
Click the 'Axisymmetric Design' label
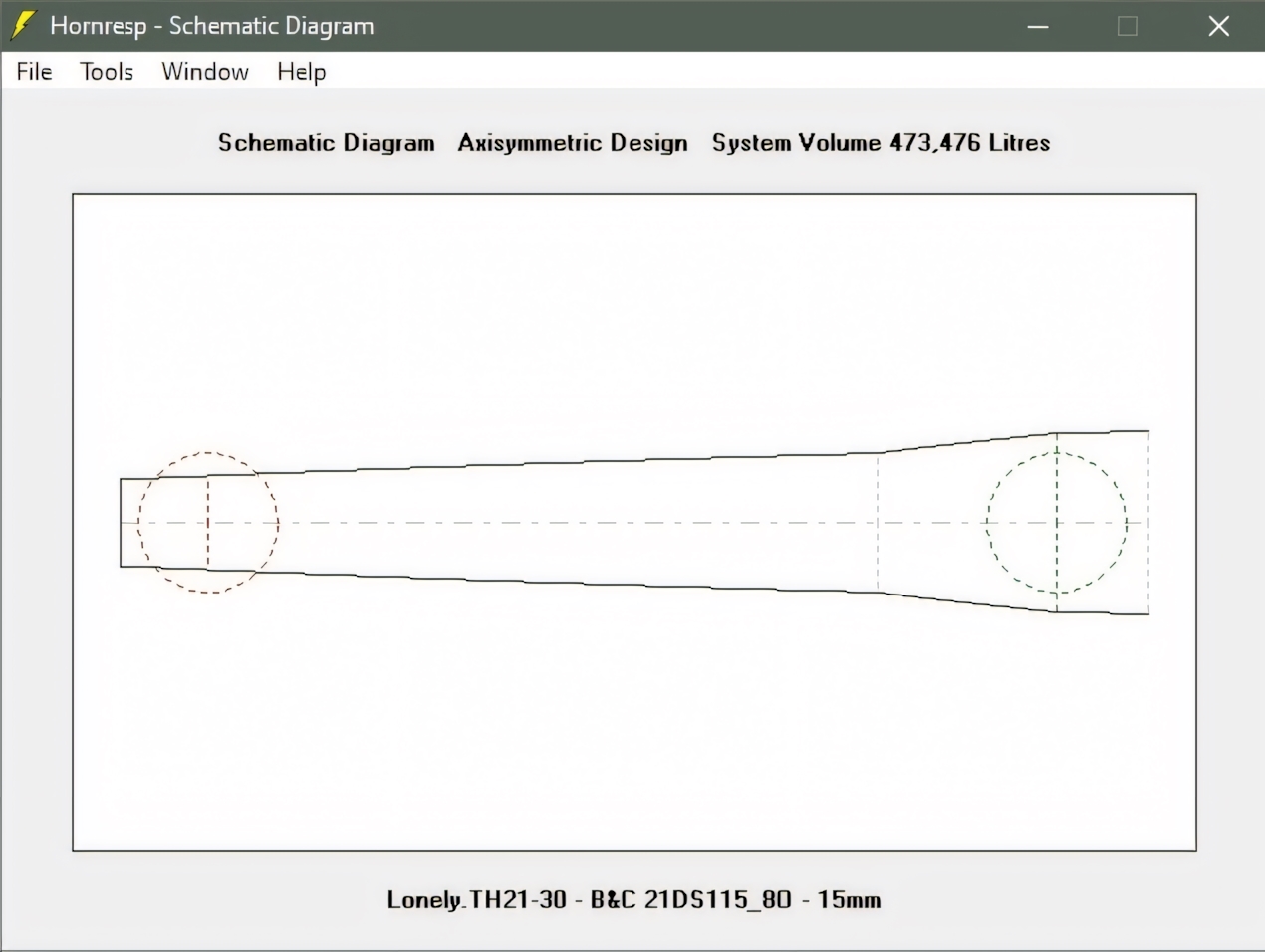573,143
